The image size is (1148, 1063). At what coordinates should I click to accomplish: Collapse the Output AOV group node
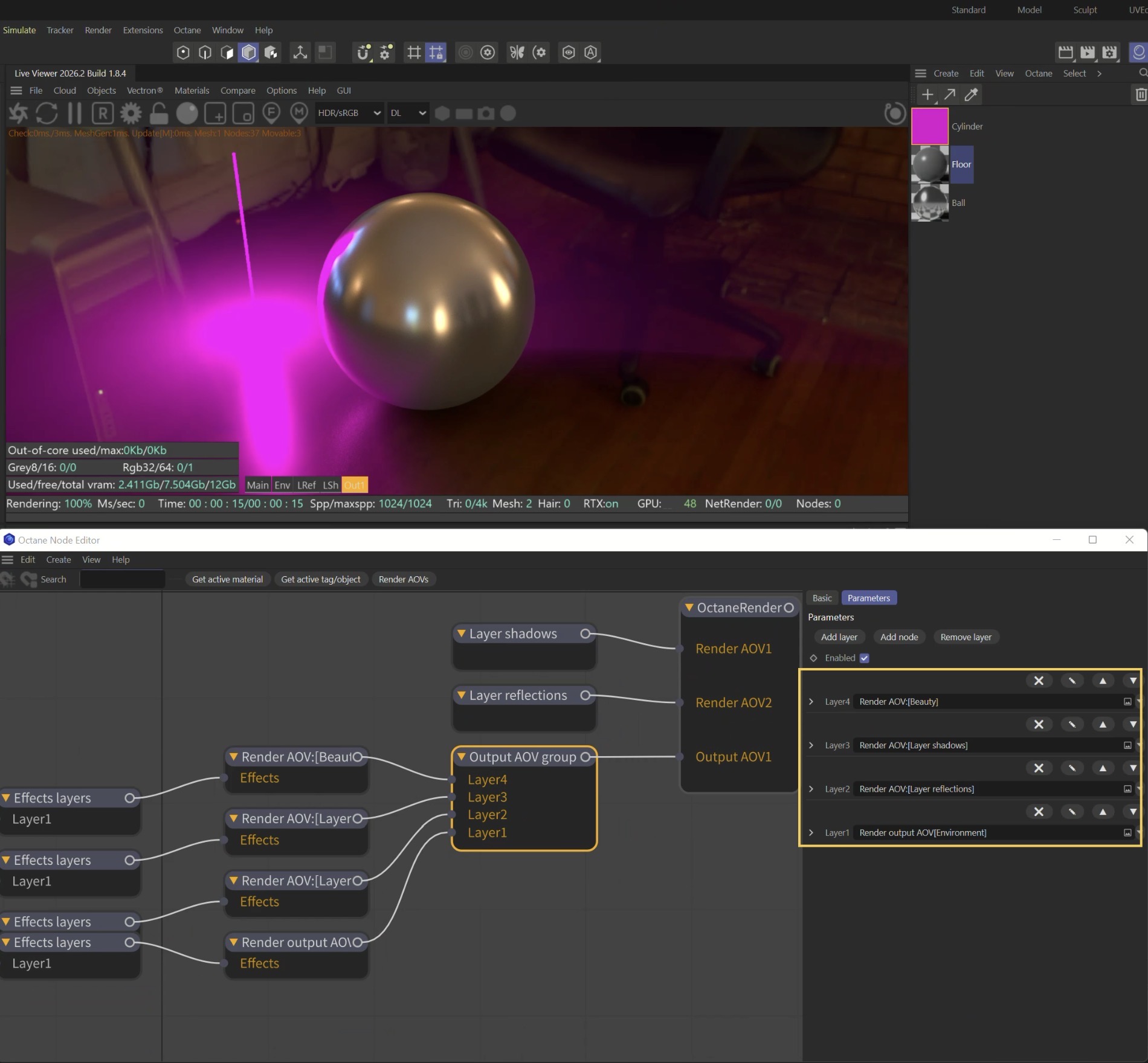click(x=462, y=756)
